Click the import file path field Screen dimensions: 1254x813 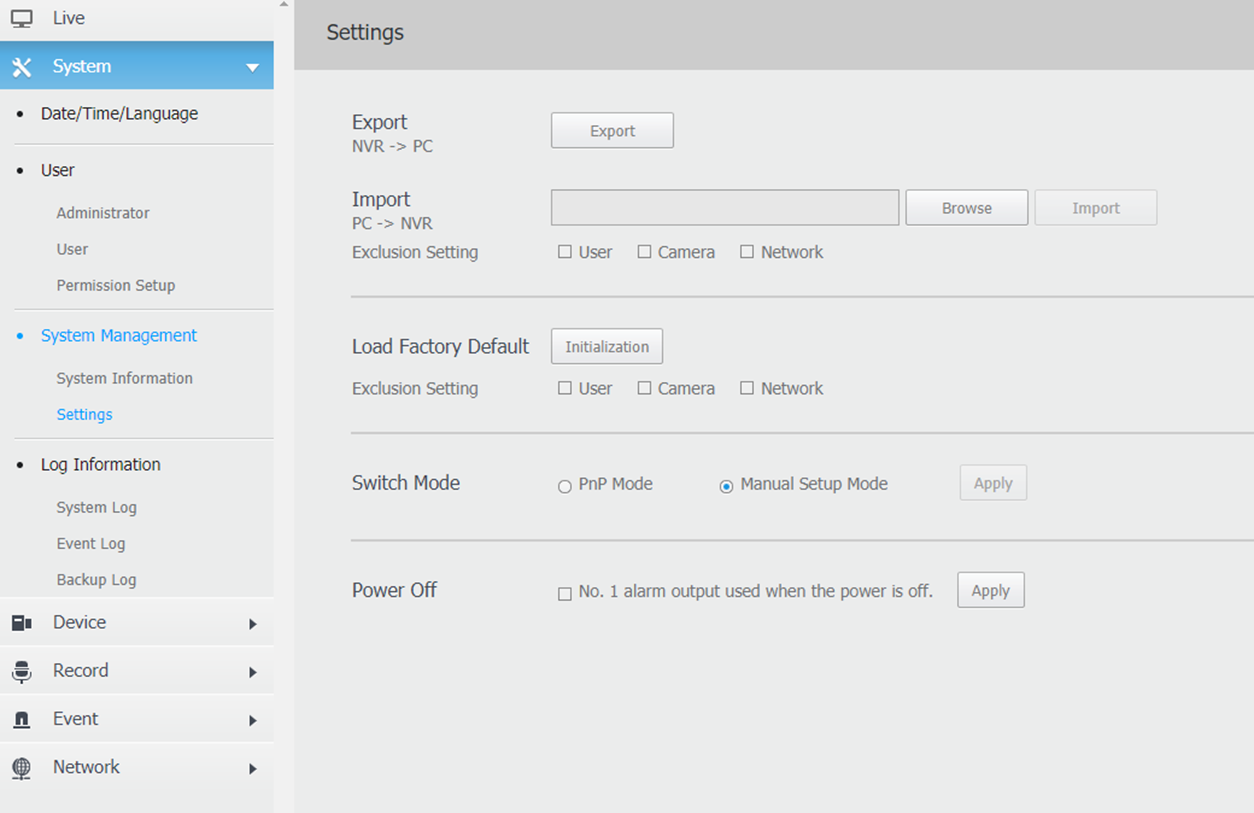[x=725, y=208]
